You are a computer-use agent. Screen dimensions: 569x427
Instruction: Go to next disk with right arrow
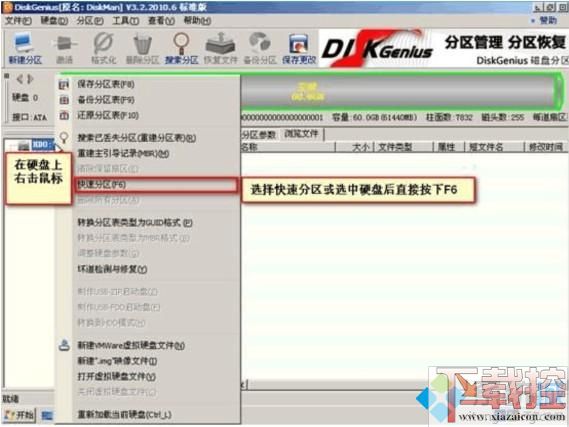30,78
